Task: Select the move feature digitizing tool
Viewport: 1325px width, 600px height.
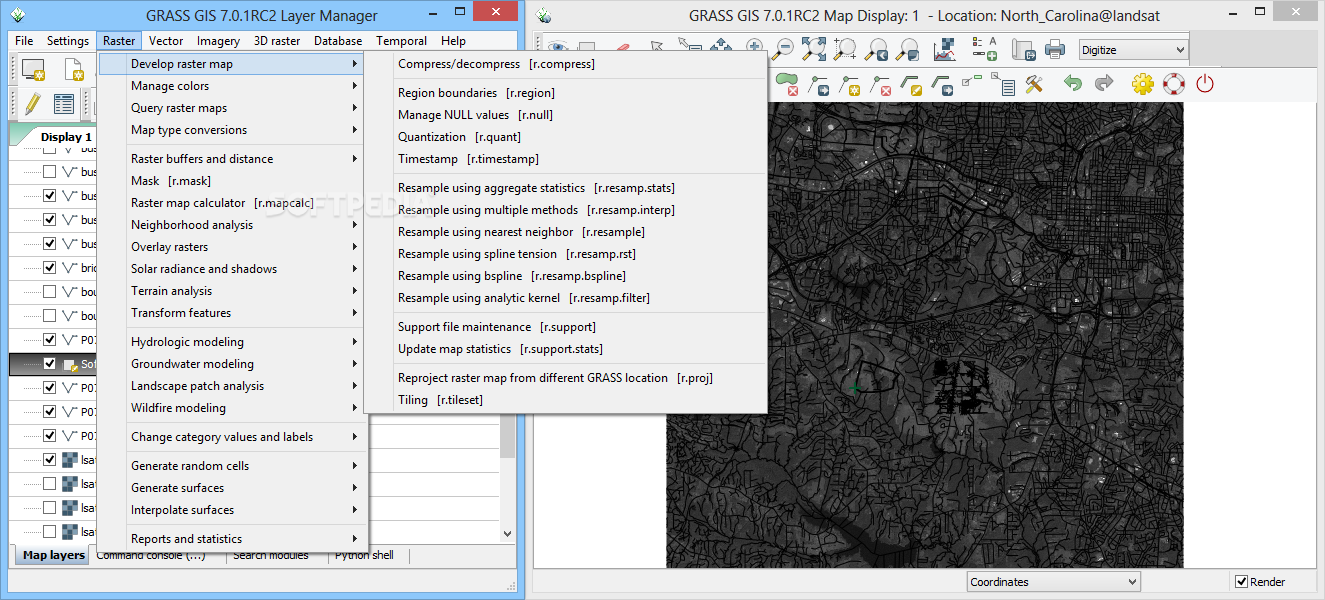Action: (942, 84)
